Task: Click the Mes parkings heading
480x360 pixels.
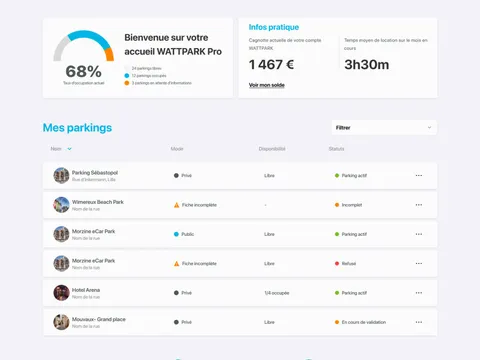Action: 77,128
